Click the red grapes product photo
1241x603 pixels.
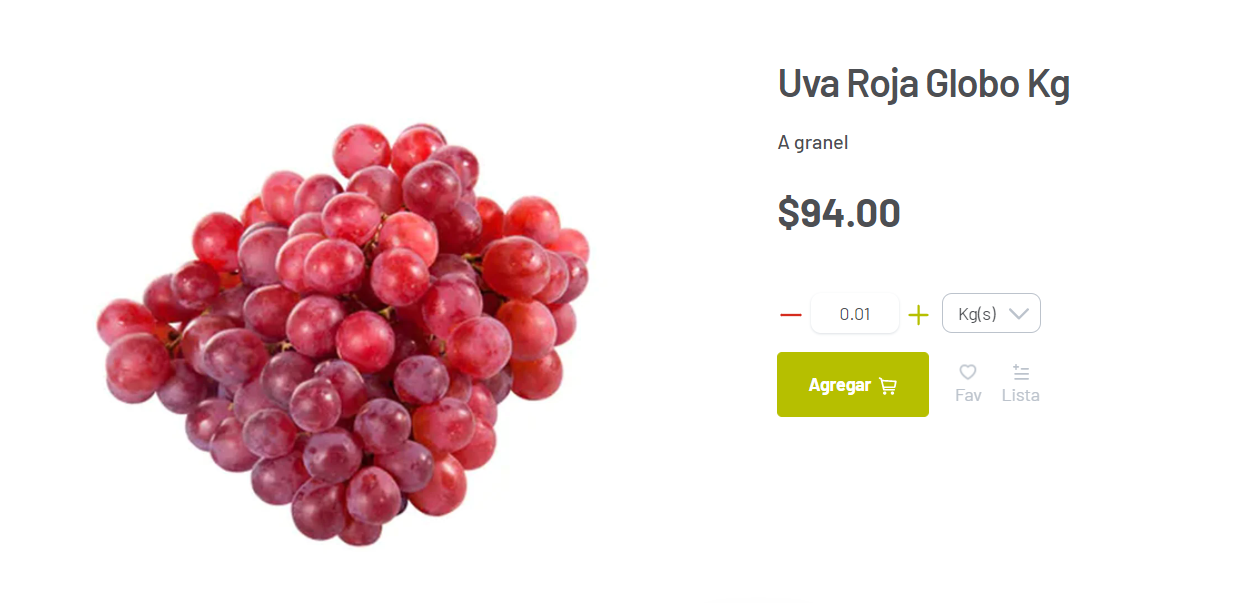pos(343,334)
